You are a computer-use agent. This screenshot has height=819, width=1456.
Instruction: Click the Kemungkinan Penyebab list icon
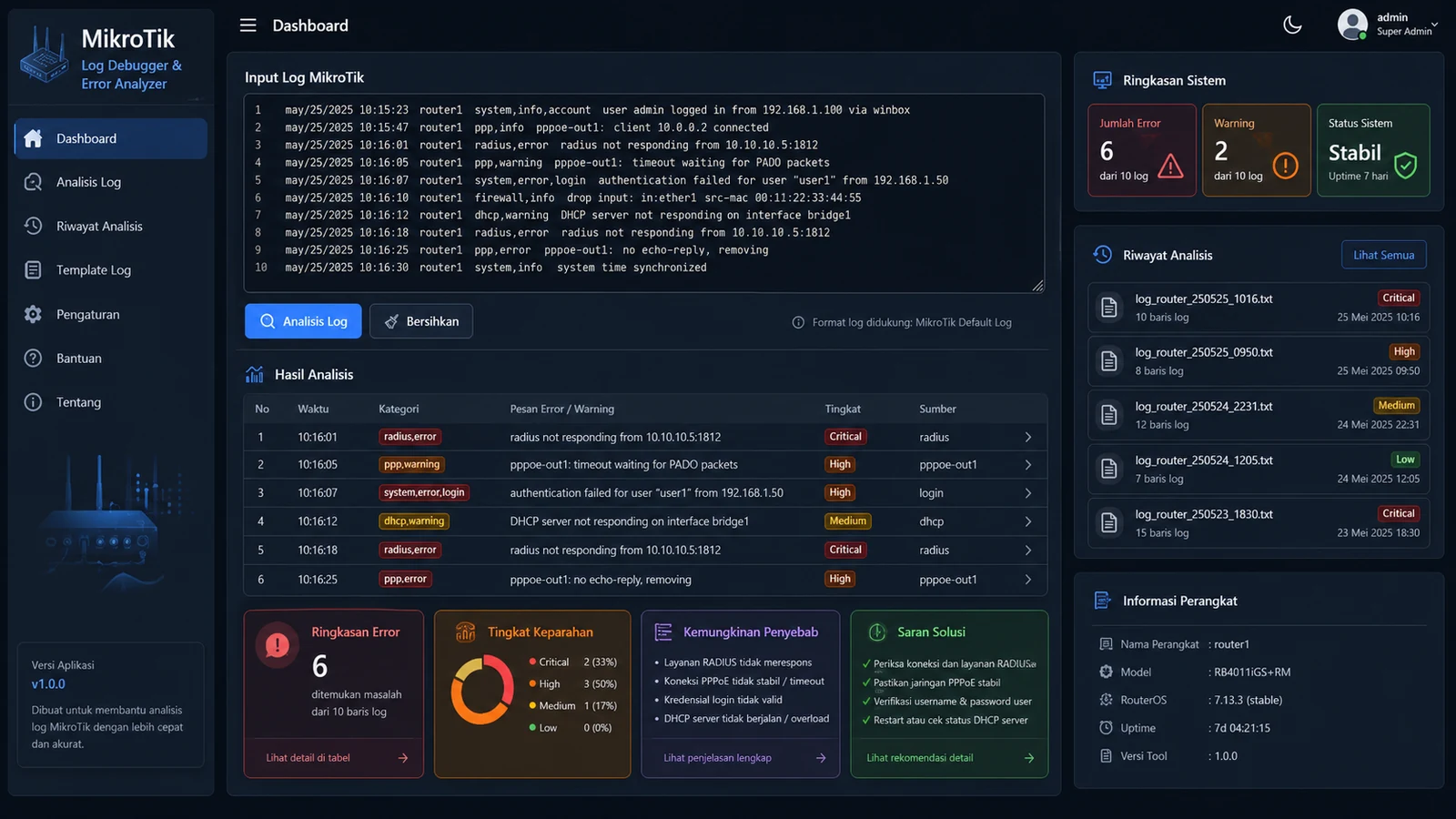[663, 632]
